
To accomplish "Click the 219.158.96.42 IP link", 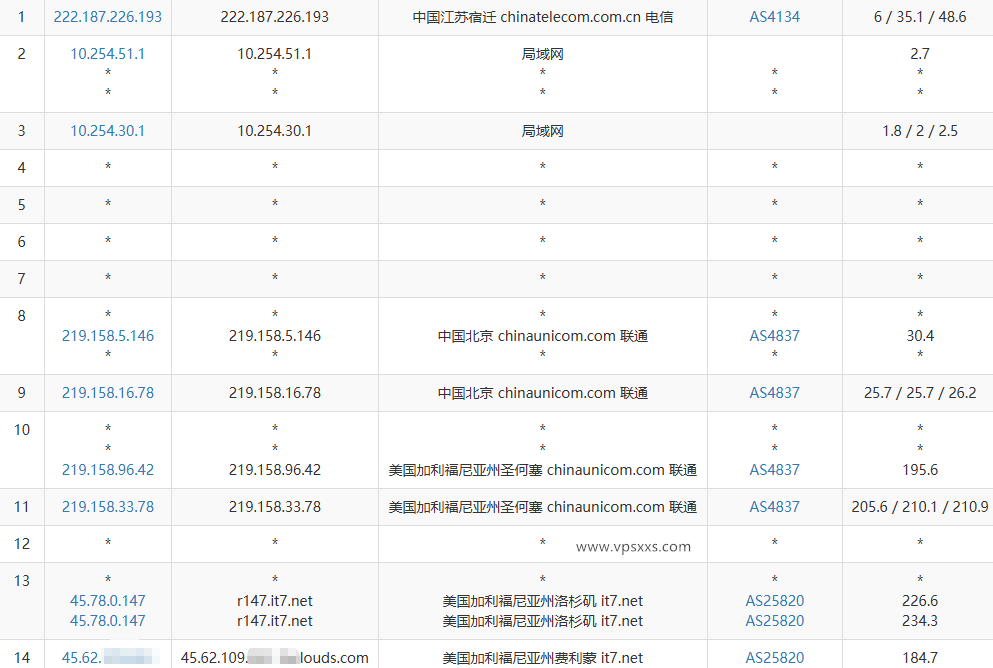I will [108, 470].
